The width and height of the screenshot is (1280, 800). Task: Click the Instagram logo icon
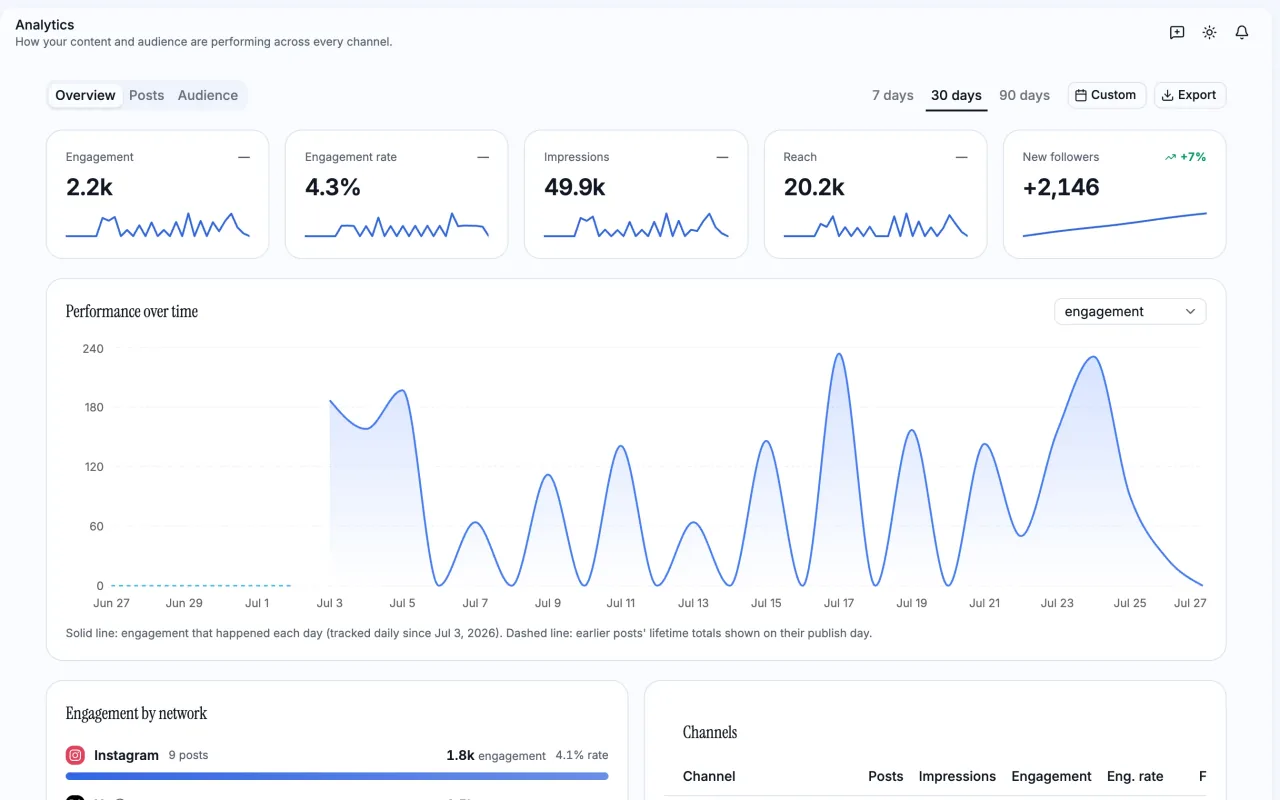click(x=75, y=755)
